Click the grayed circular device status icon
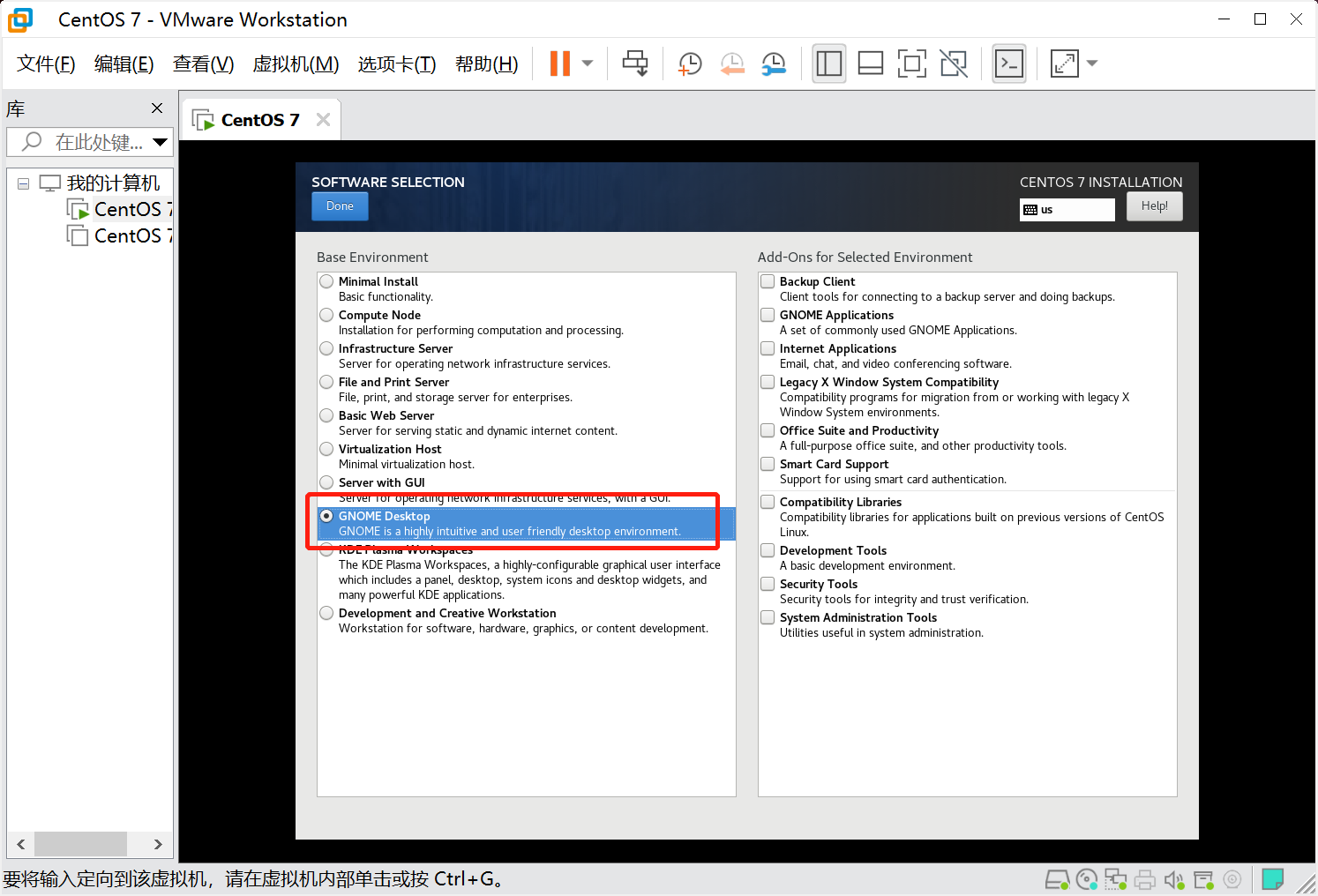The height and width of the screenshot is (896, 1318). point(1232,879)
